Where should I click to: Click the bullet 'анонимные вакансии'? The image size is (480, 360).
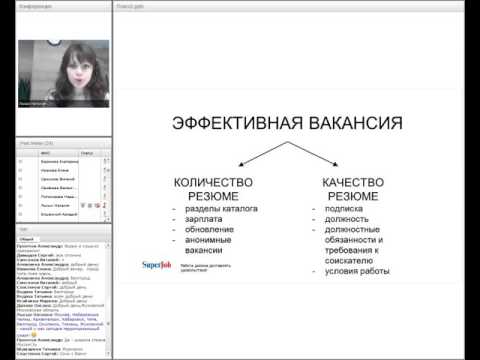[x=208, y=245]
